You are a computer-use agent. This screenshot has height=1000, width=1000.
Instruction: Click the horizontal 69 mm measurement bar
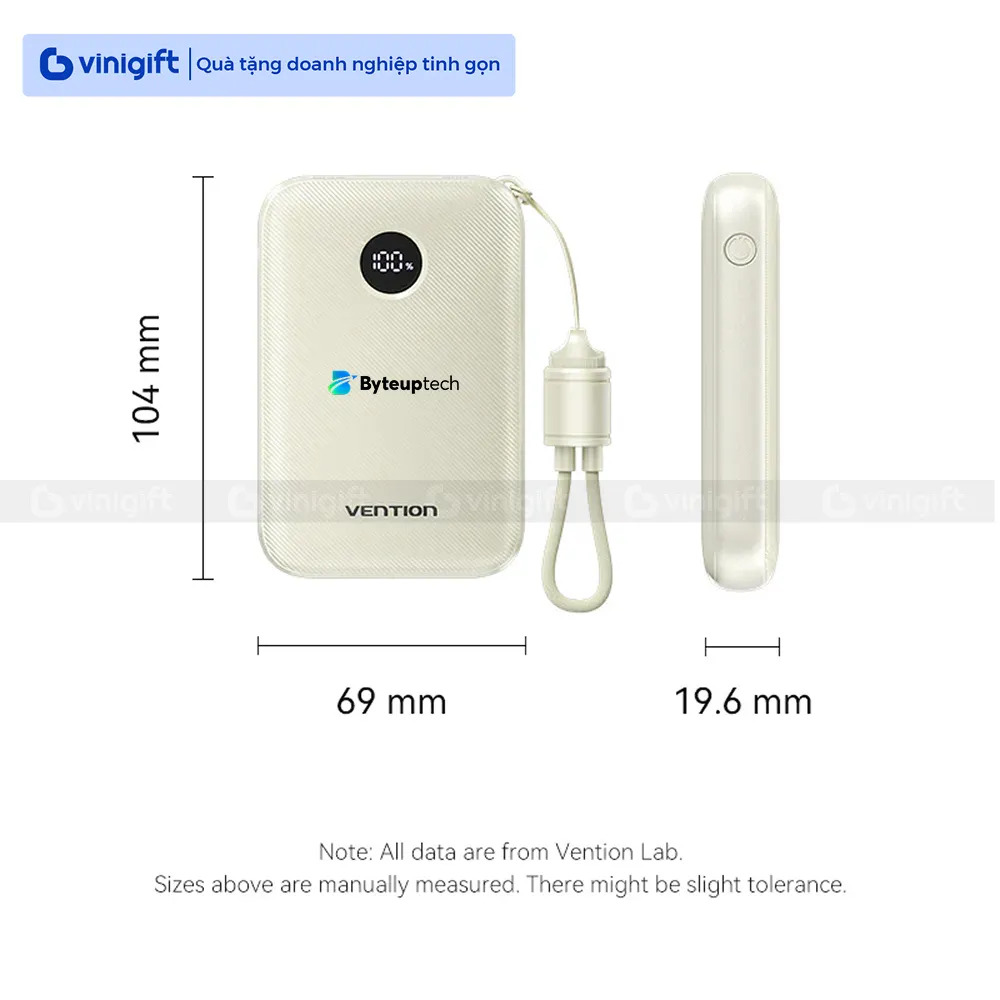(392, 645)
